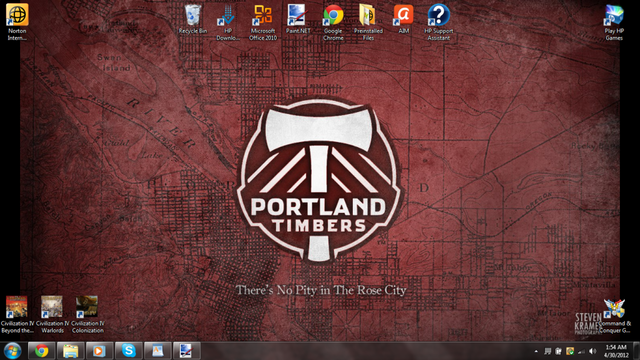This screenshot has height=360, width=640.
Task: Select the HP Support Assistant icon
Action: click(438, 22)
